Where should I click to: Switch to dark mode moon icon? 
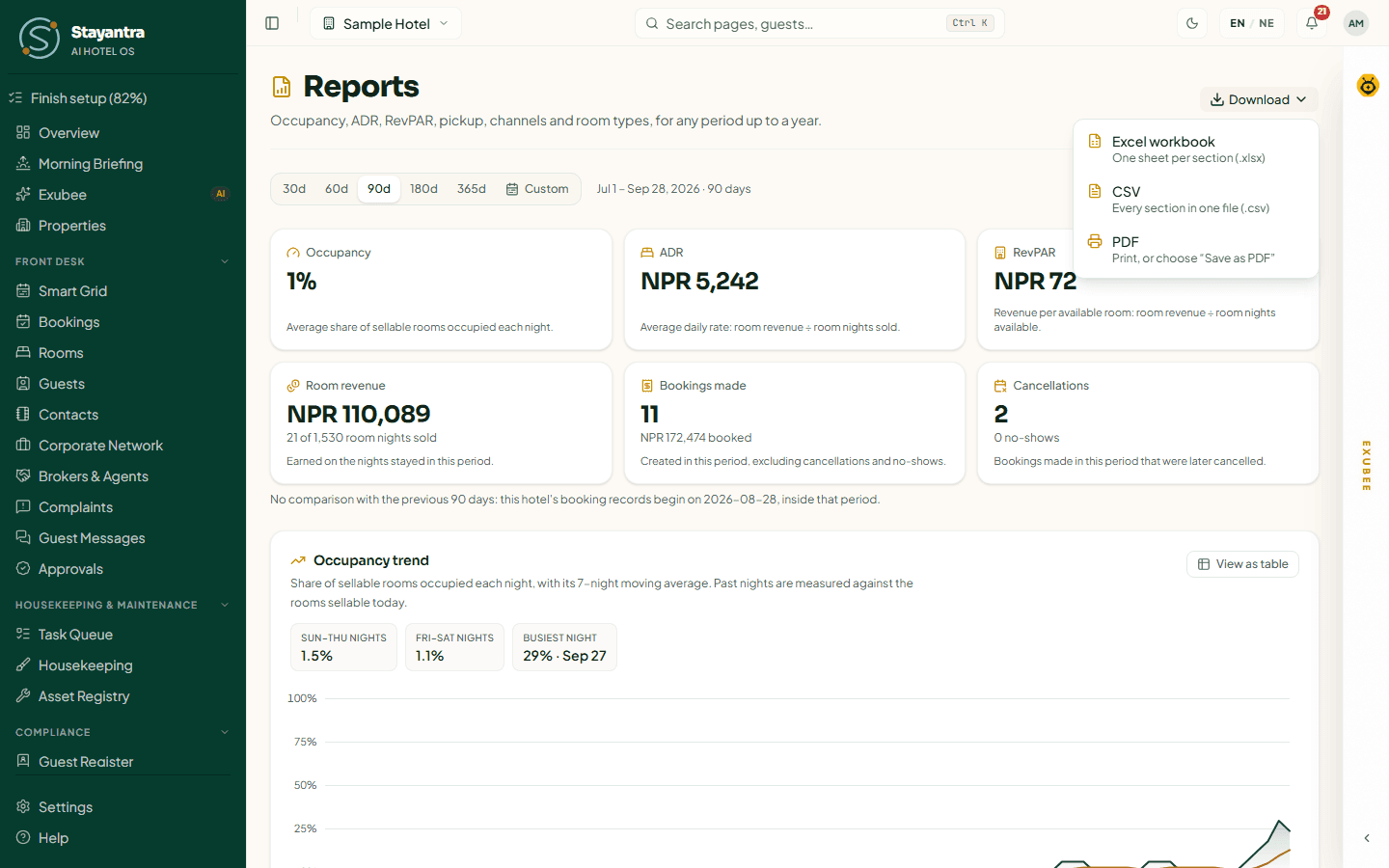1192,23
